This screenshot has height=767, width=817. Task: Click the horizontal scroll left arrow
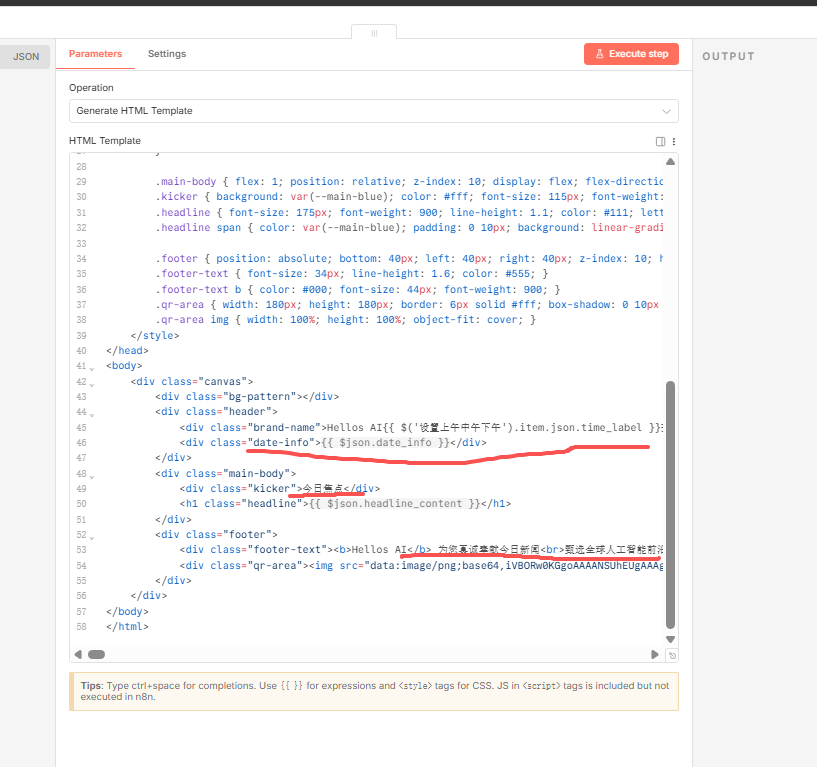(78, 655)
